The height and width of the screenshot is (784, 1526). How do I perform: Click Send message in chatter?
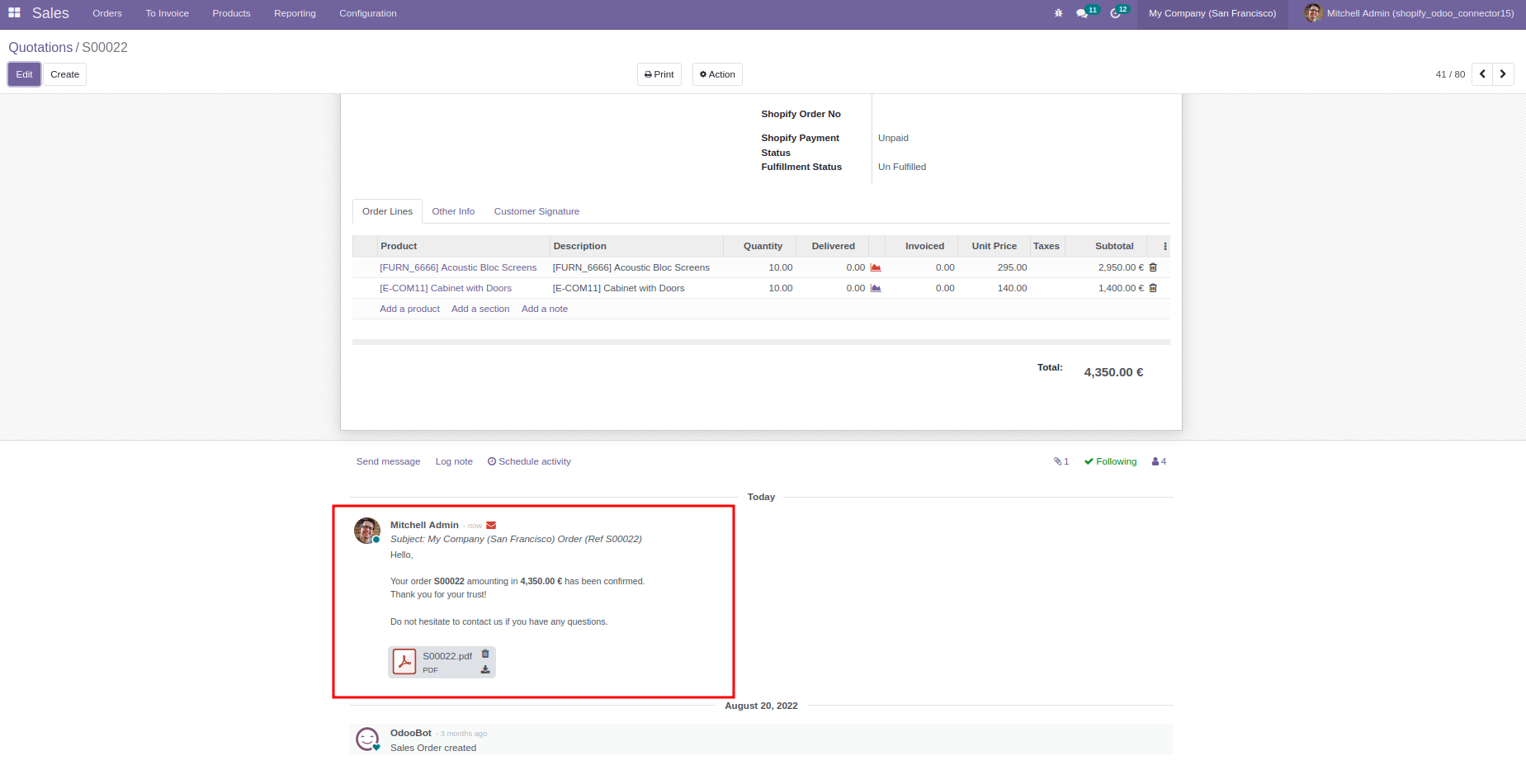(x=388, y=461)
